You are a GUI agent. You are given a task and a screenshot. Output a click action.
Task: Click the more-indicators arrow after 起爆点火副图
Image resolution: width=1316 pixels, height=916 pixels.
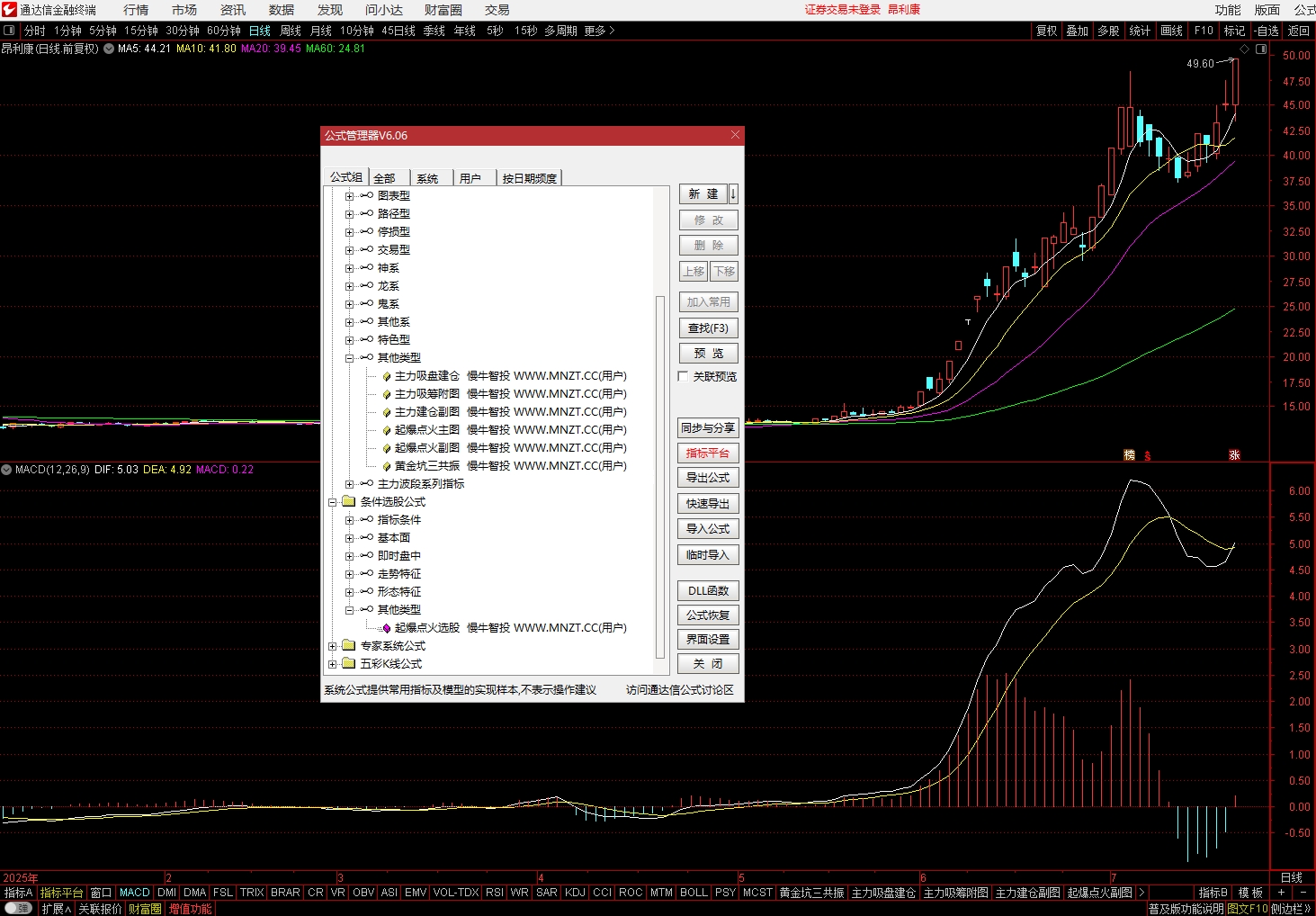[1141, 893]
